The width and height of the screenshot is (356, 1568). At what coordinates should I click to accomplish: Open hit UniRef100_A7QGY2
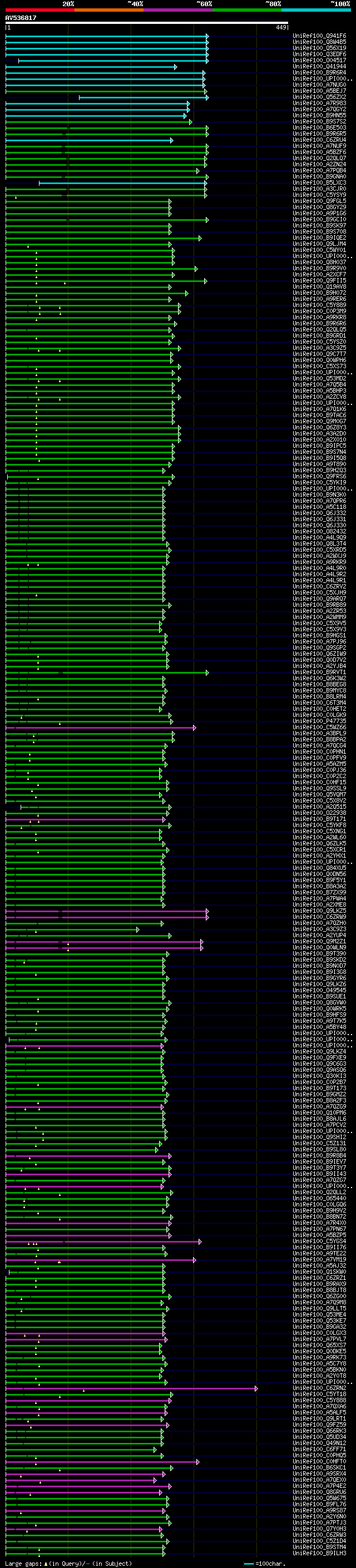(319, 110)
